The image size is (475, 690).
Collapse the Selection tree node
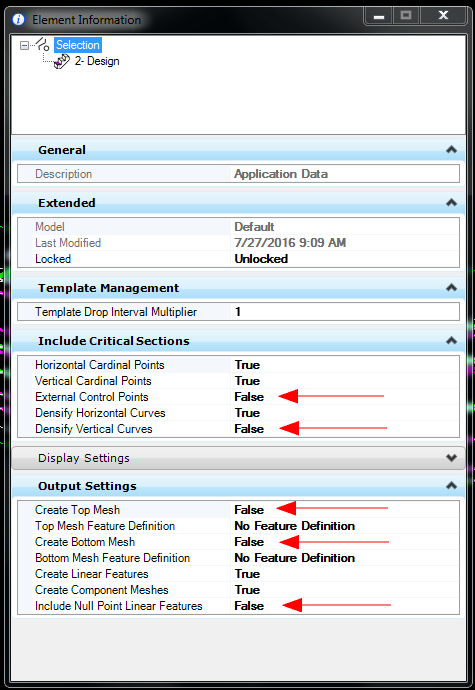point(24,45)
